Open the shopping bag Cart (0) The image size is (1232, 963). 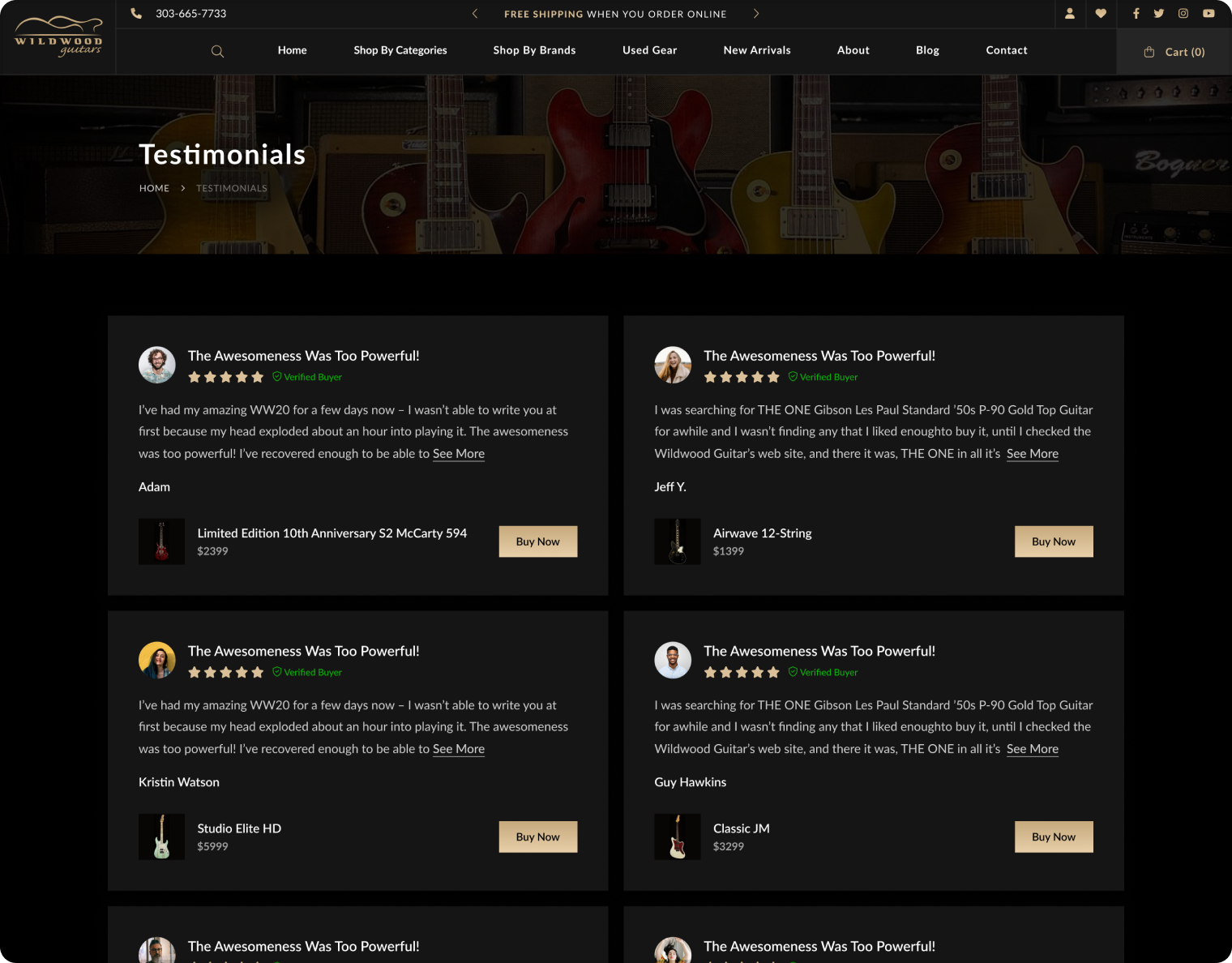pos(1174,52)
